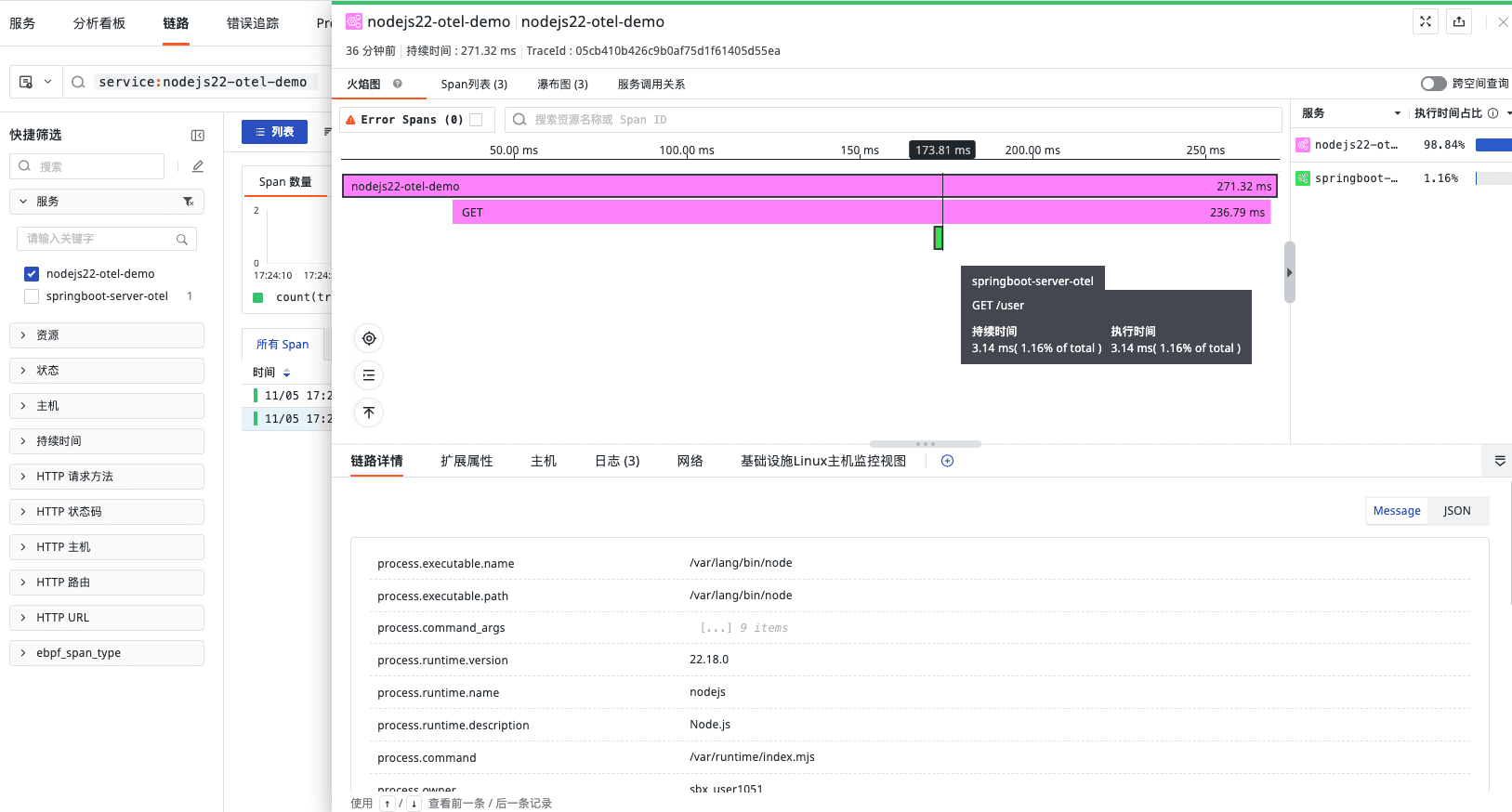1512x812 pixels.
Task: Open the 火焰图 flame graph tab
Action: [363, 85]
